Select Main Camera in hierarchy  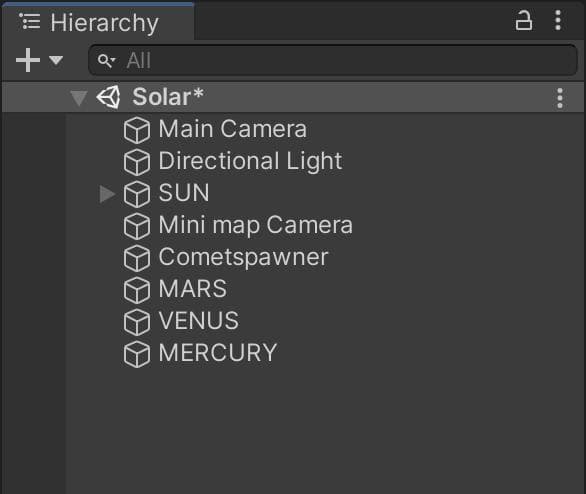232,129
